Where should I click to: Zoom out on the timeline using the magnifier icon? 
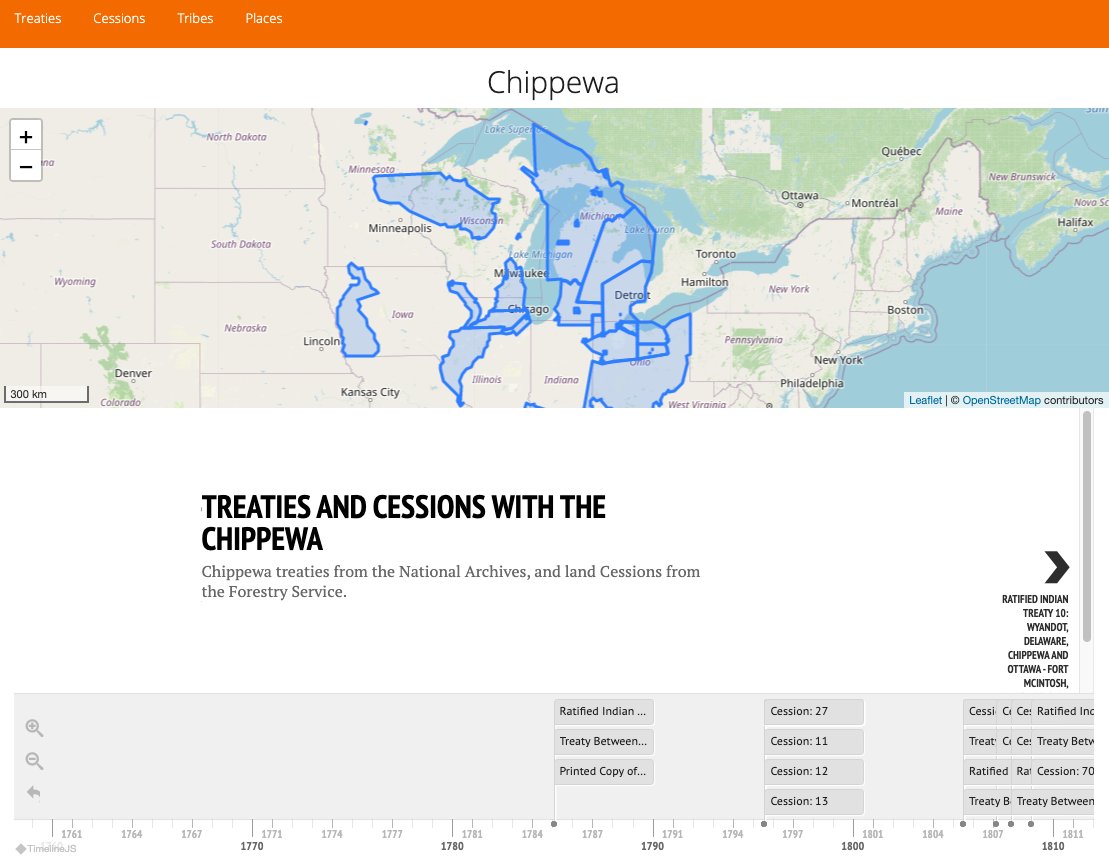(34, 761)
